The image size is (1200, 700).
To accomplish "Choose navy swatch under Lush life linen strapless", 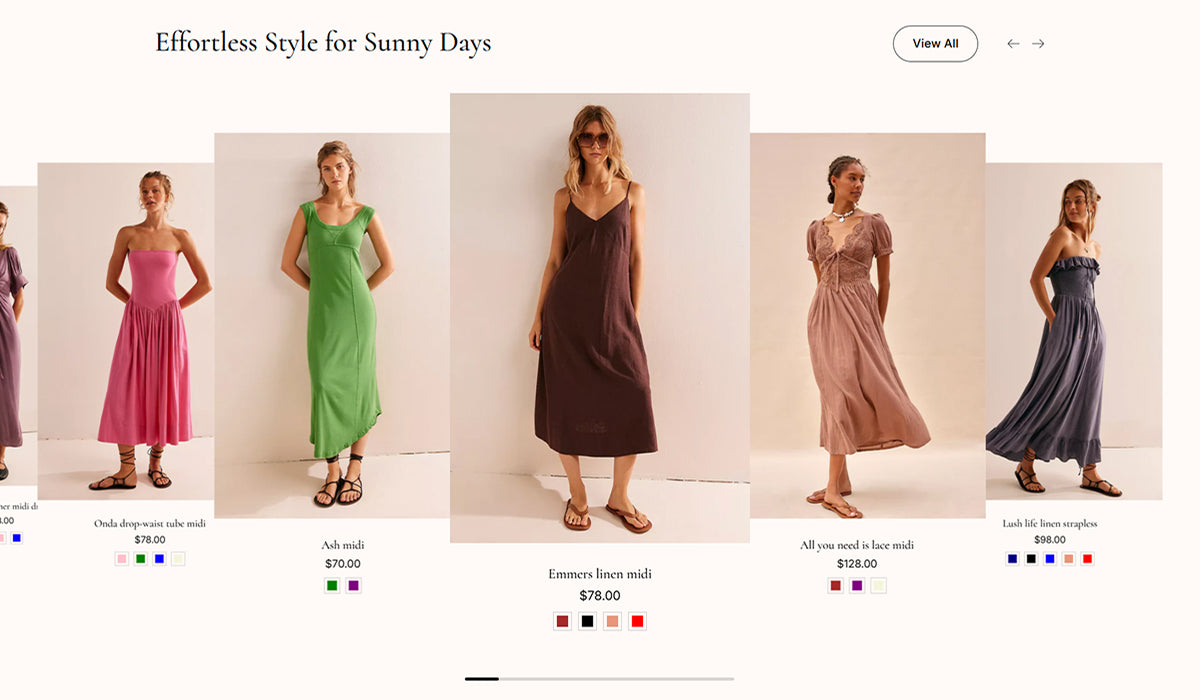I will [x=1012, y=559].
